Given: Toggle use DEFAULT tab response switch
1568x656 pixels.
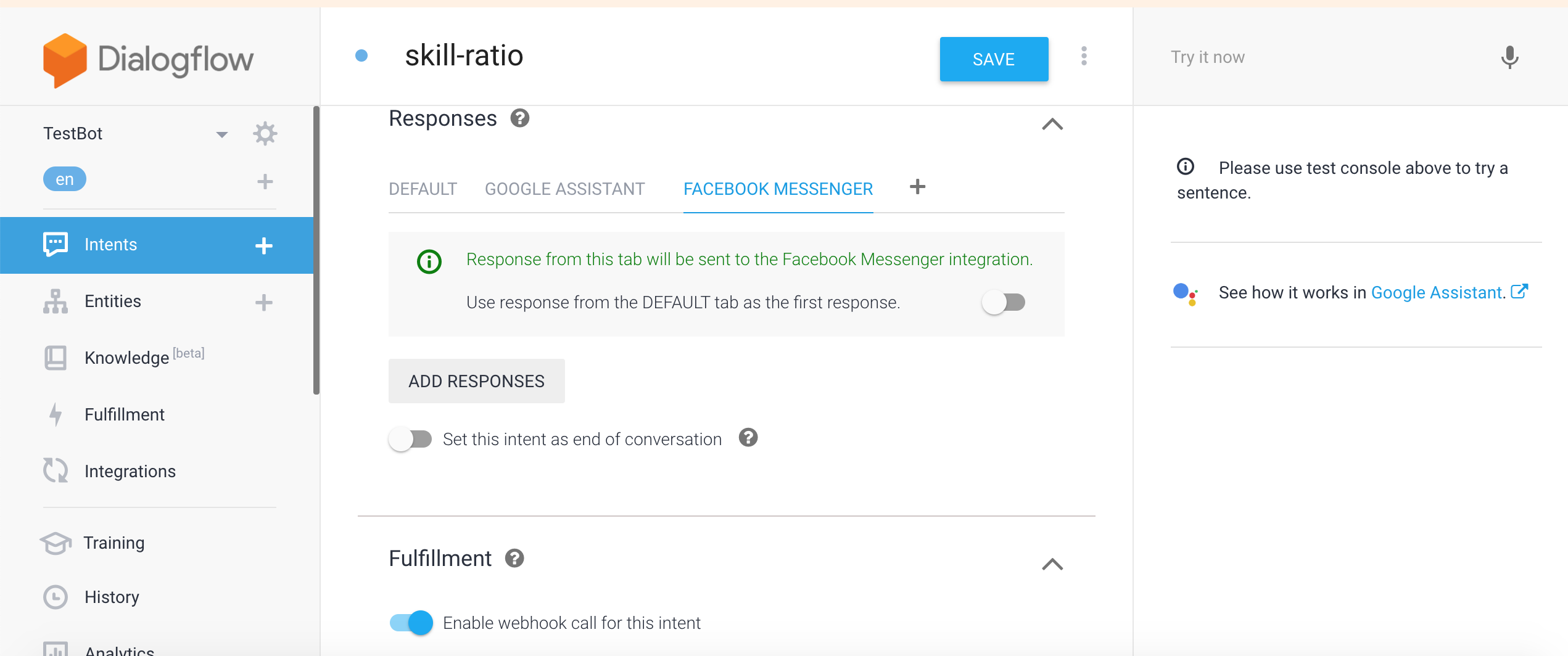Looking at the screenshot, I should 1004,302.
